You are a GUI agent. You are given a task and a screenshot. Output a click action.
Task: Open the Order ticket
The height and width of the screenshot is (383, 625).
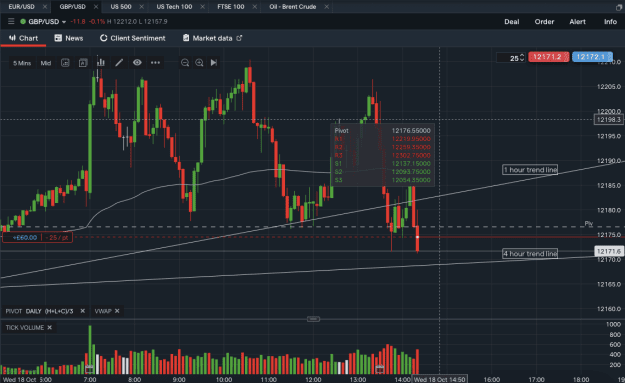(544, 22)
